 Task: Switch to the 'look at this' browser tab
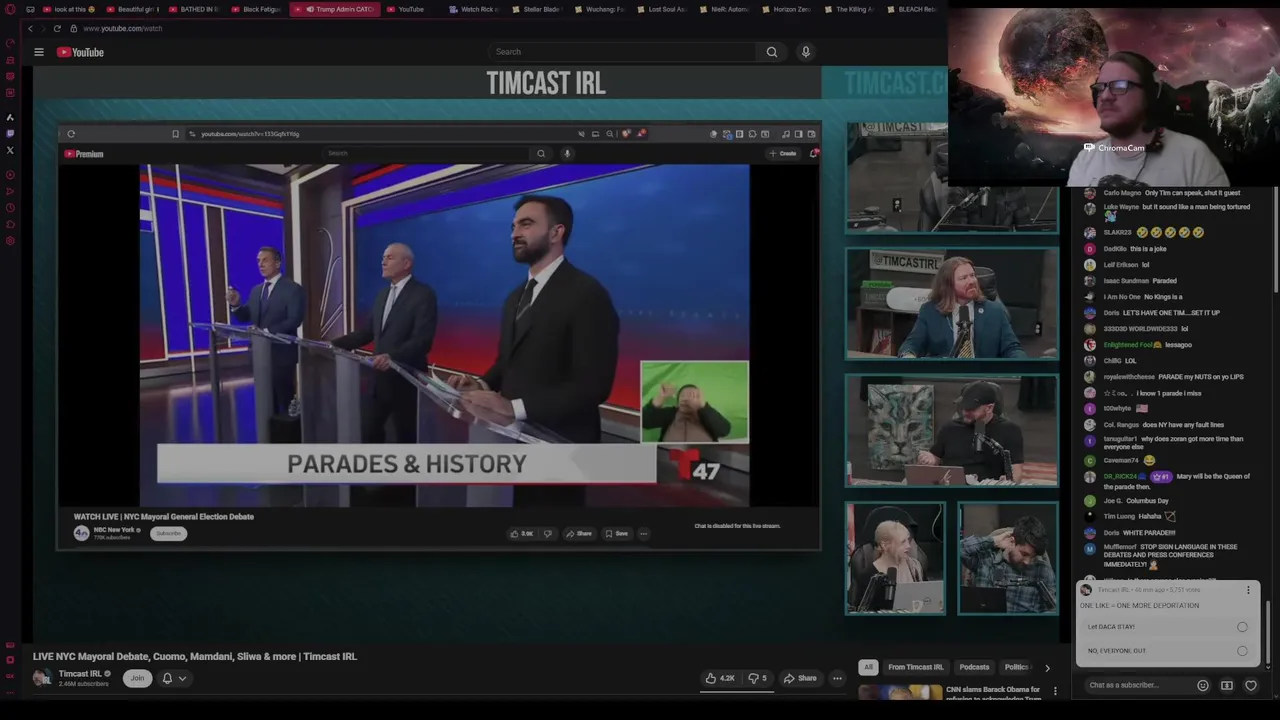[x=69, y=9]
